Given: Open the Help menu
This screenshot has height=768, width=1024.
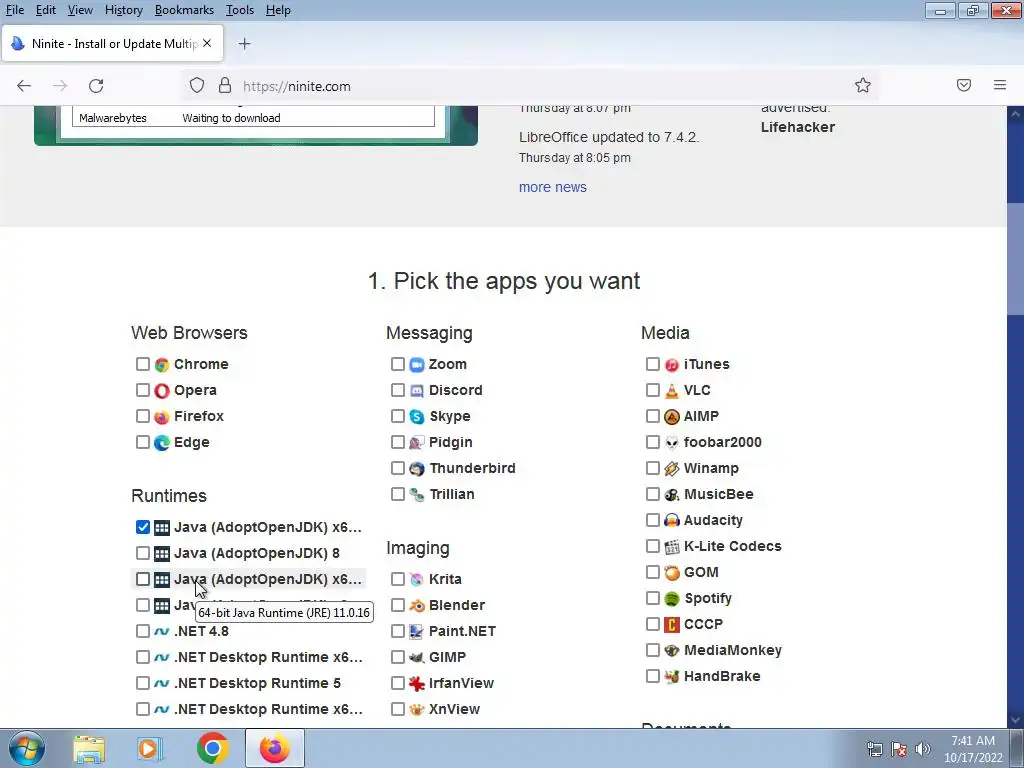Looking at the screenshot, I should 278,10.
